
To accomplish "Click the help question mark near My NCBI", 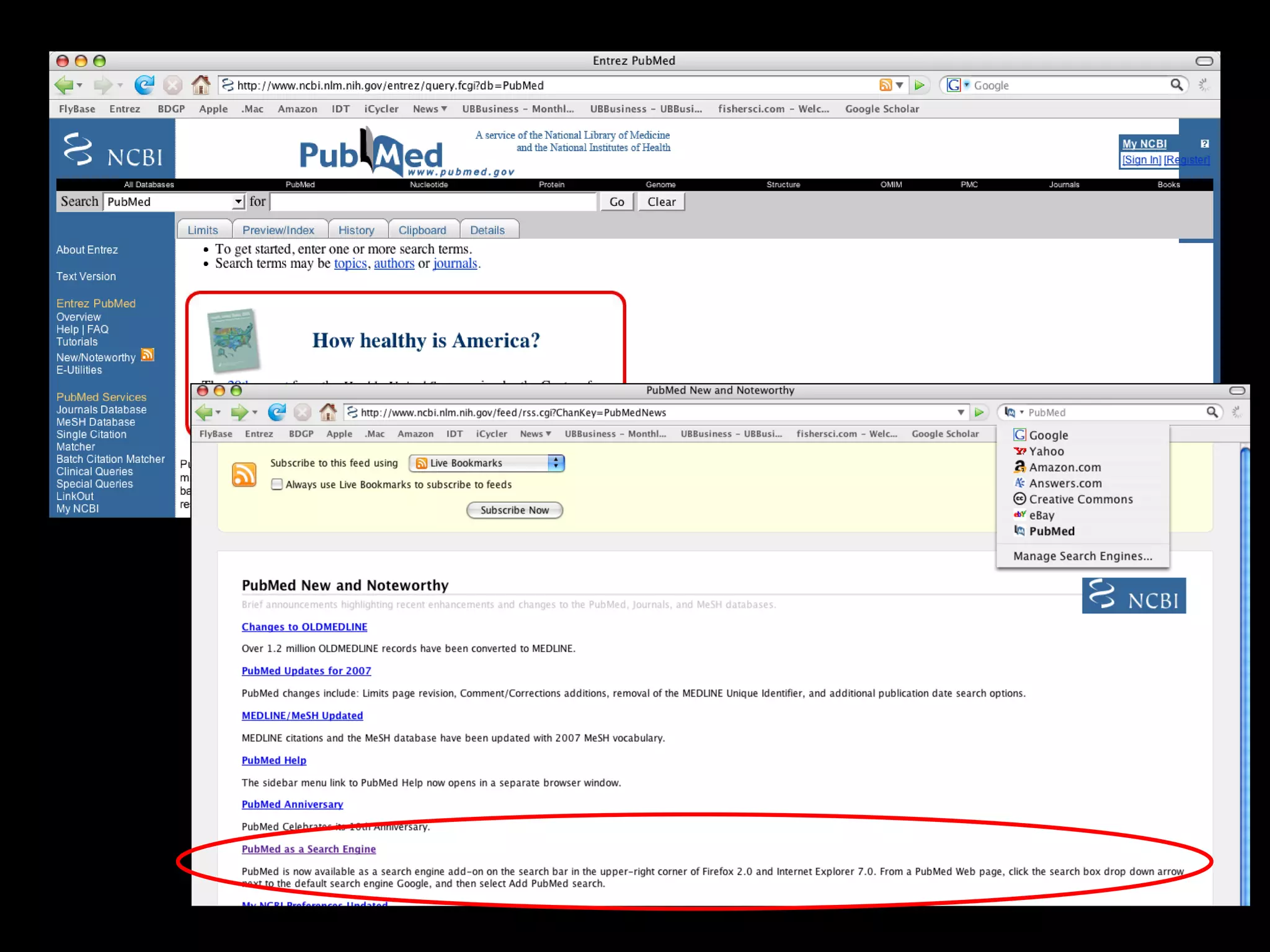I will 1204,144.
